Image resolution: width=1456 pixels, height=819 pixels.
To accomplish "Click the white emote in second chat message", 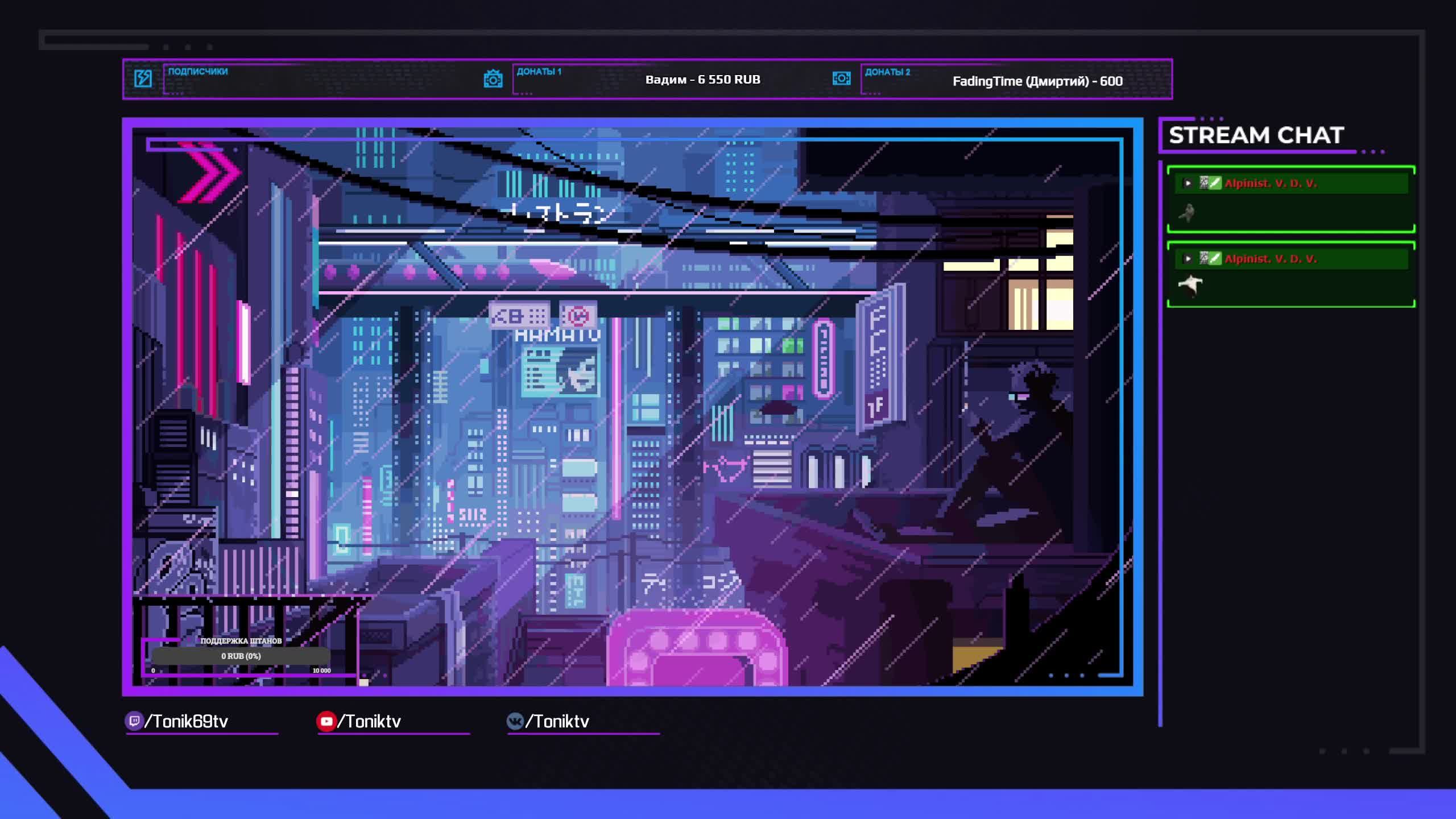I will [x=1190, y=284].
